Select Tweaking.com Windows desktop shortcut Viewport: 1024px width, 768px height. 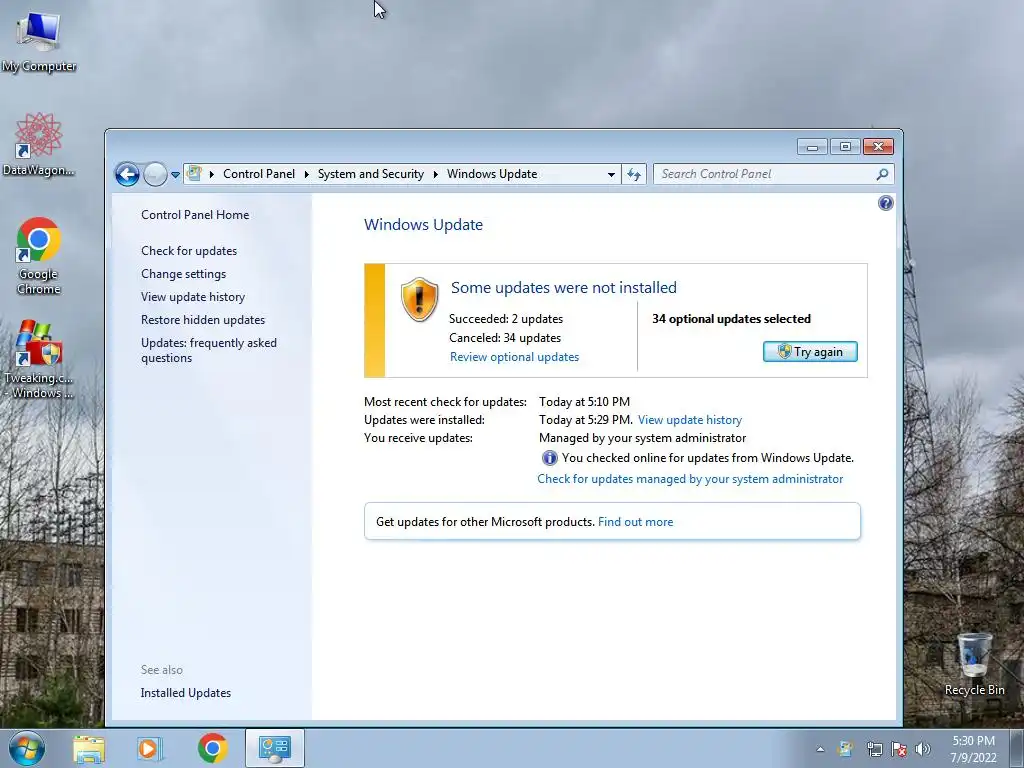tap(39, 359)
